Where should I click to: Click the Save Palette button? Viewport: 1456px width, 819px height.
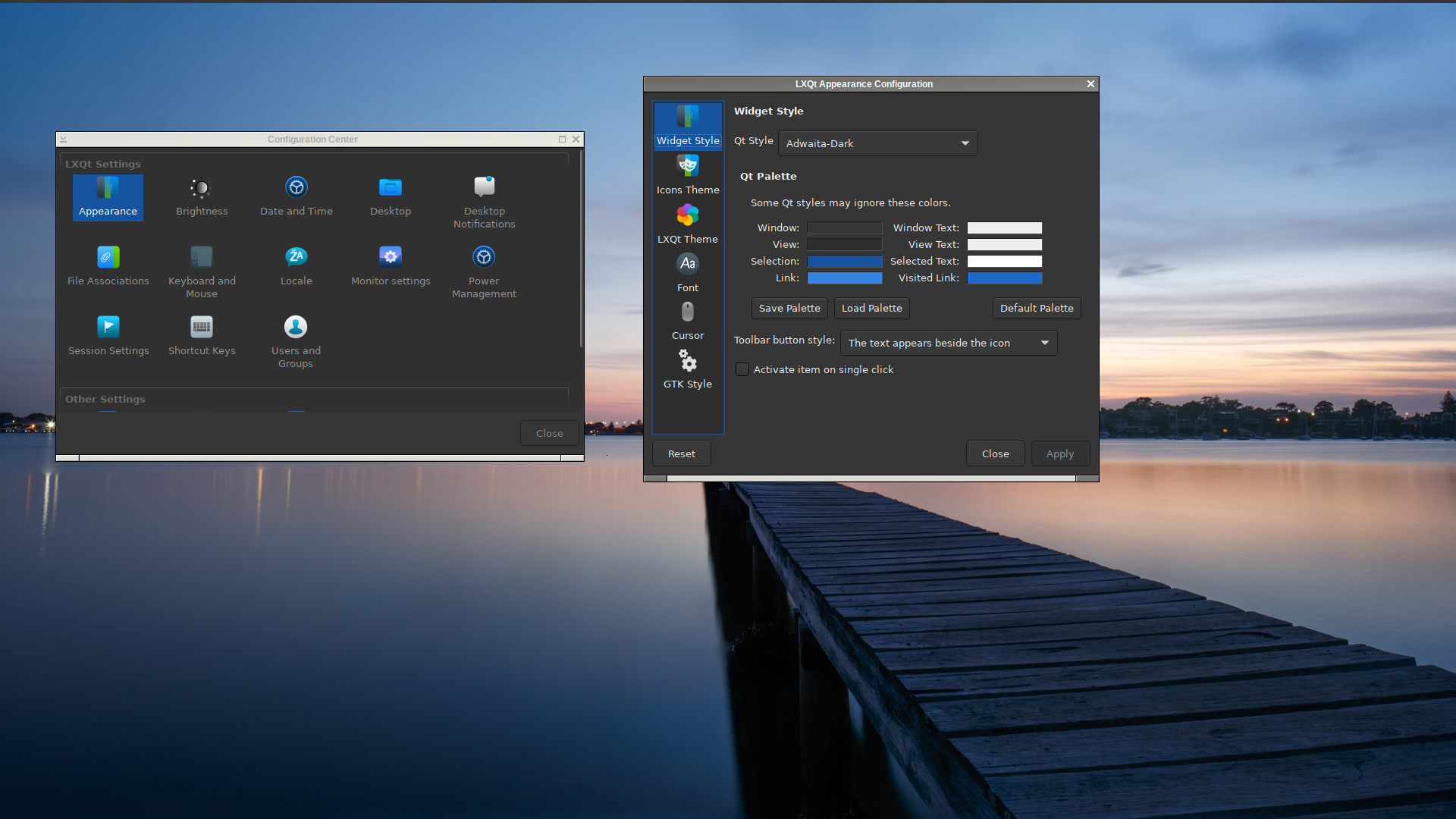[789, 308]
